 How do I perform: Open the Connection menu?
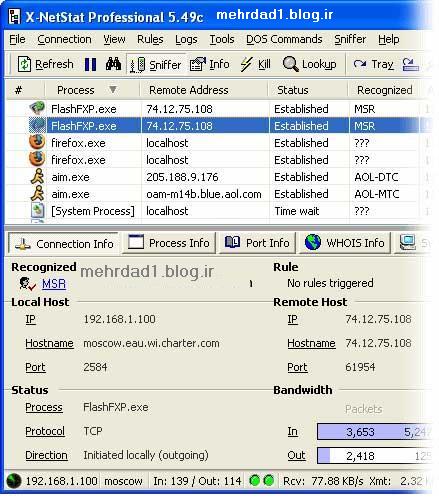coord(64,39)
